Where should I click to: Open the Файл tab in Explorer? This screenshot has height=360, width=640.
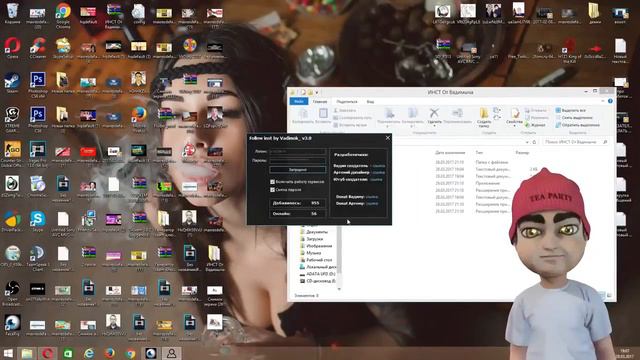[299, 101]
